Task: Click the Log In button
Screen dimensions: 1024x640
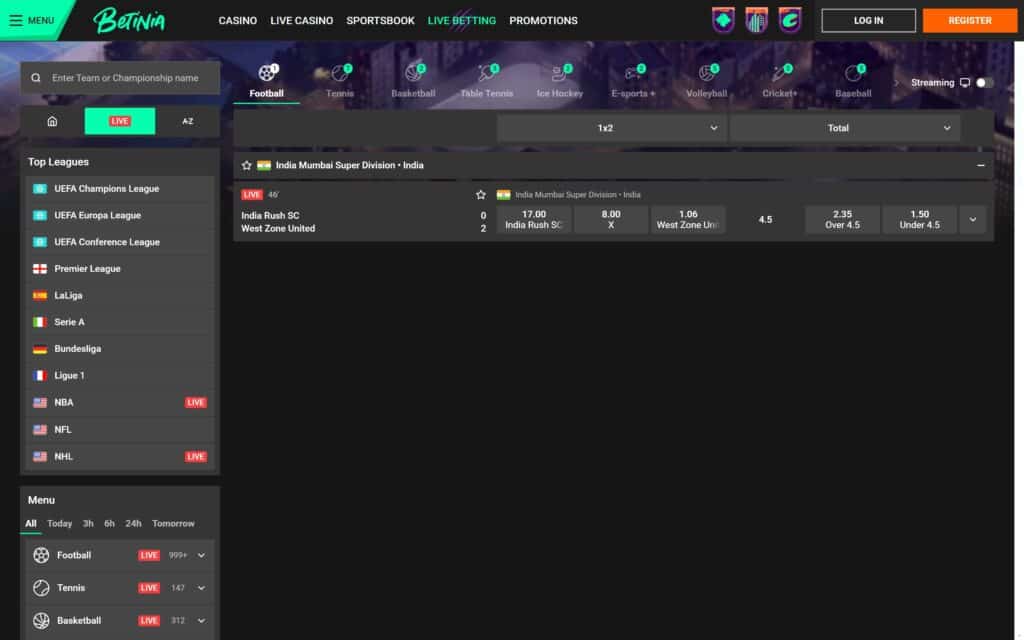Action: point(868,20)
